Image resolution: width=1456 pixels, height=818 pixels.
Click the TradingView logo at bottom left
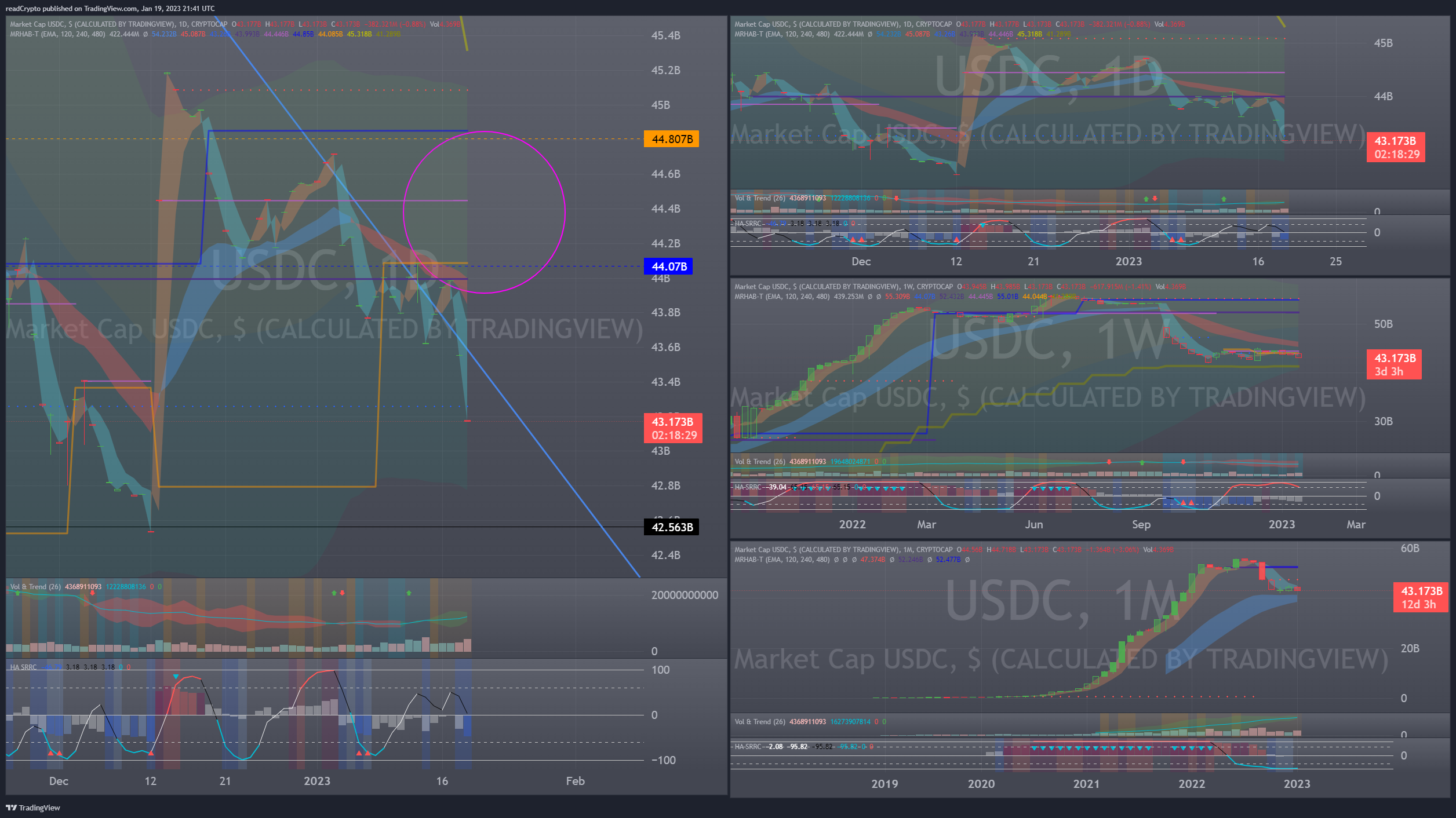[x=33, y=808]
